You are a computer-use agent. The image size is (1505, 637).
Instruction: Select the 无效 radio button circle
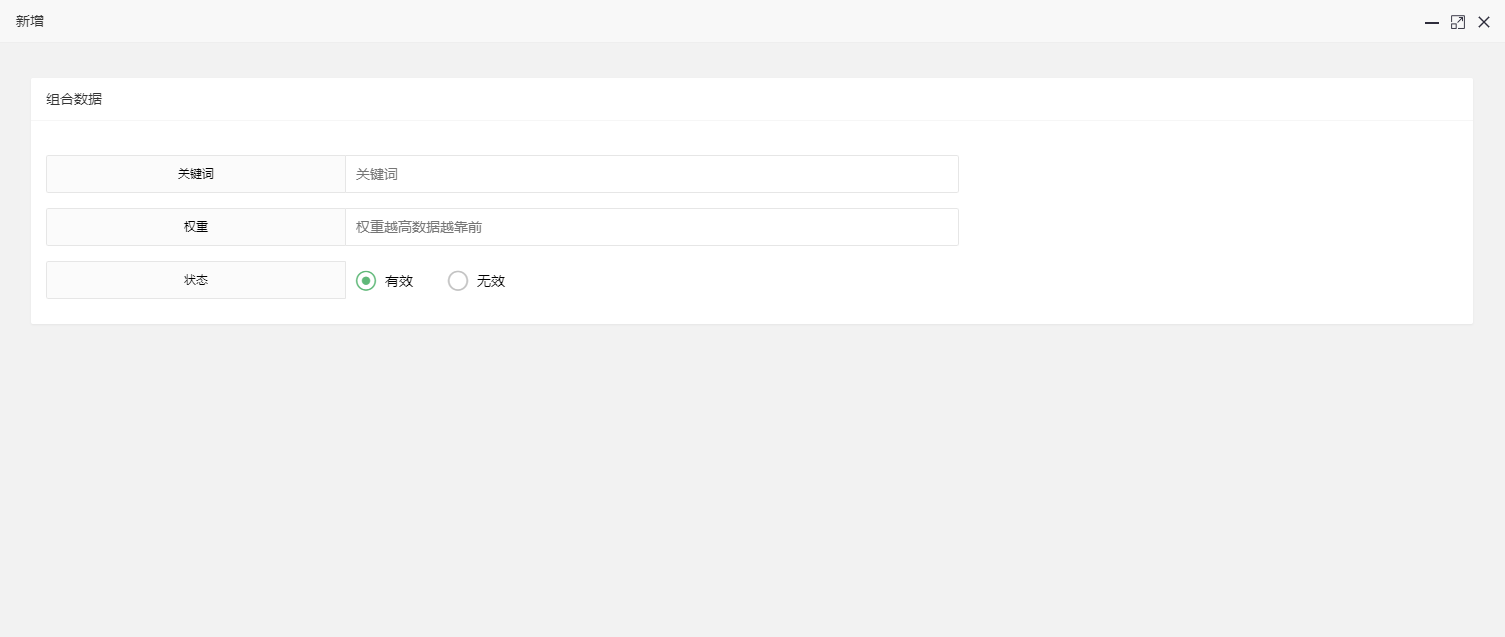458,281
